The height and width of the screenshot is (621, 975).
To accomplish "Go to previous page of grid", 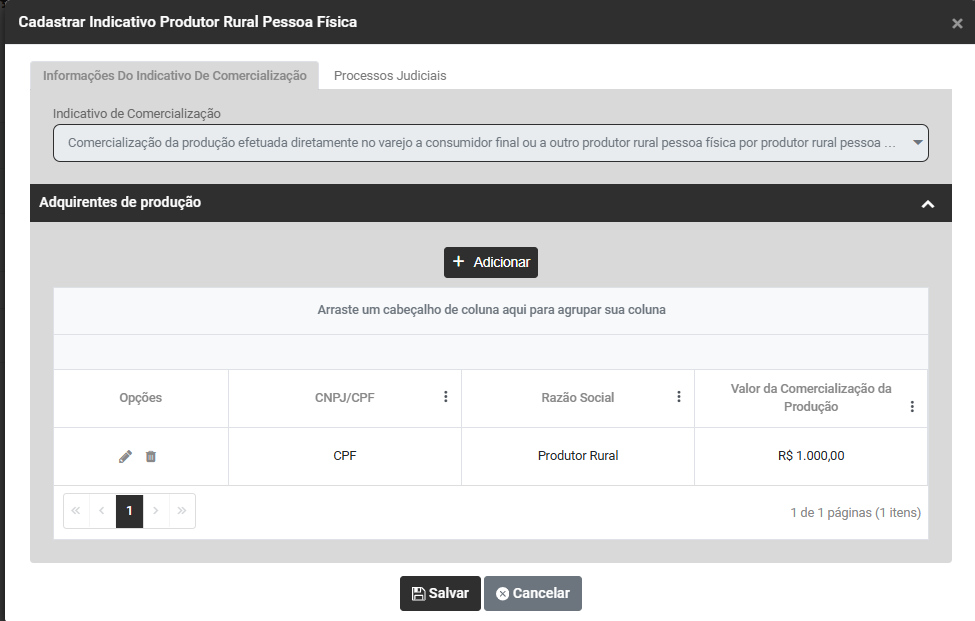I will click(102, 510).
